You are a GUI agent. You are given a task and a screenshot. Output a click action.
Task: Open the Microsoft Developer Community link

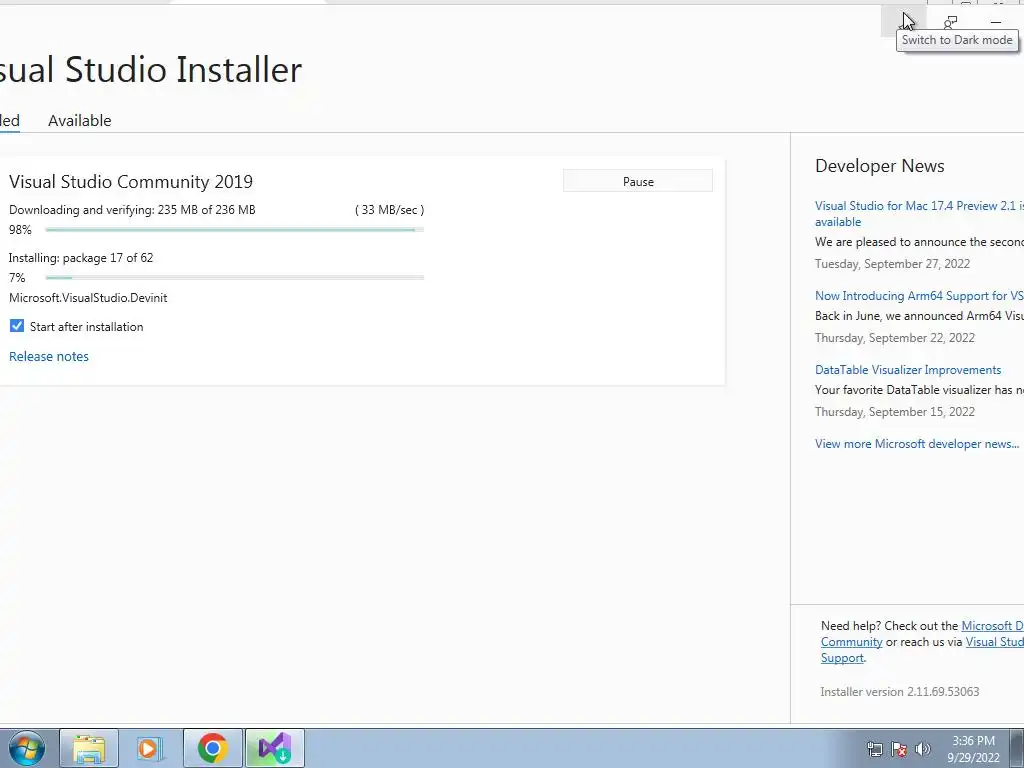(992, 626)
